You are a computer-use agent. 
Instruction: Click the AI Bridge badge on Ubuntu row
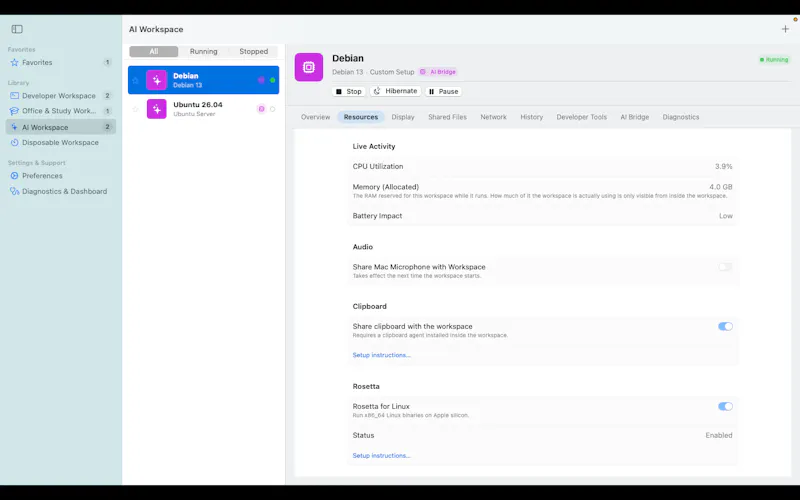click(x=261, y=109)
